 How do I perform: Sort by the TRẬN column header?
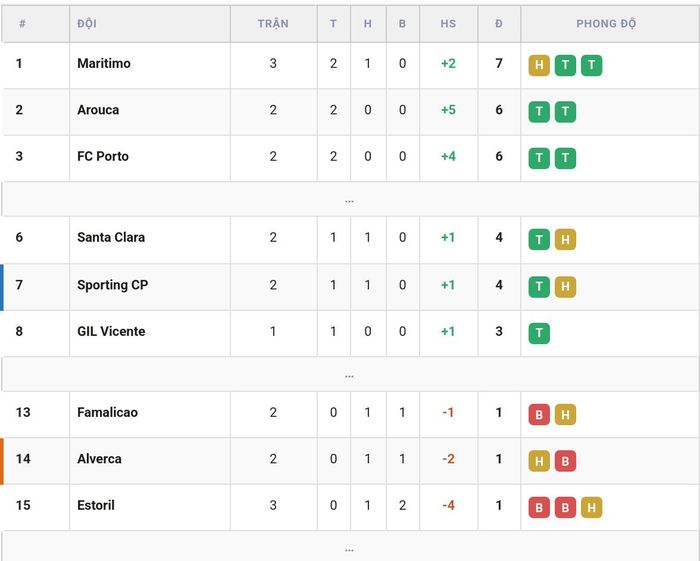273,24
